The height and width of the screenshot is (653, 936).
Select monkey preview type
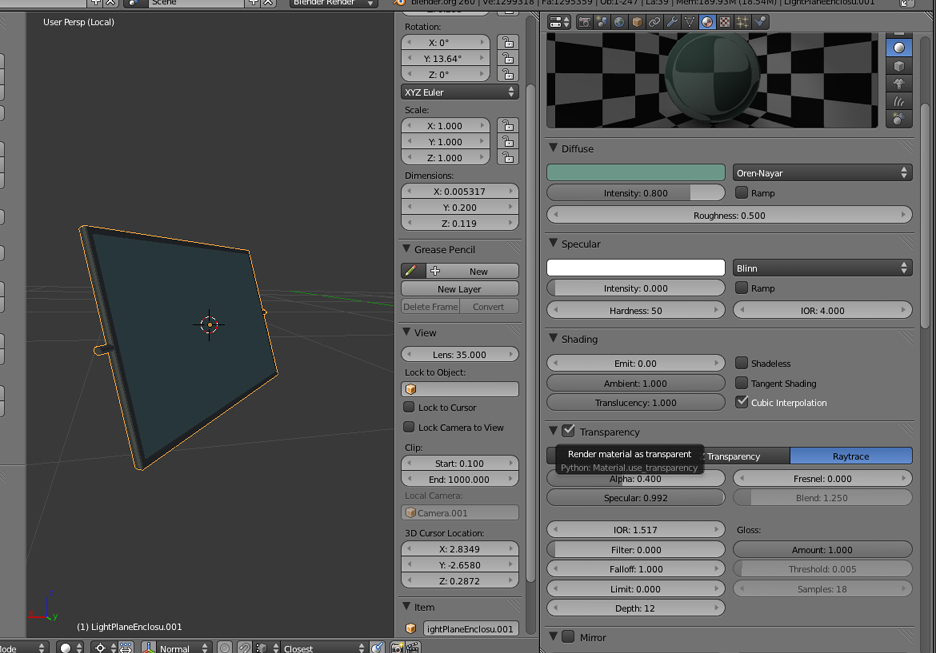tap(898, 84)
